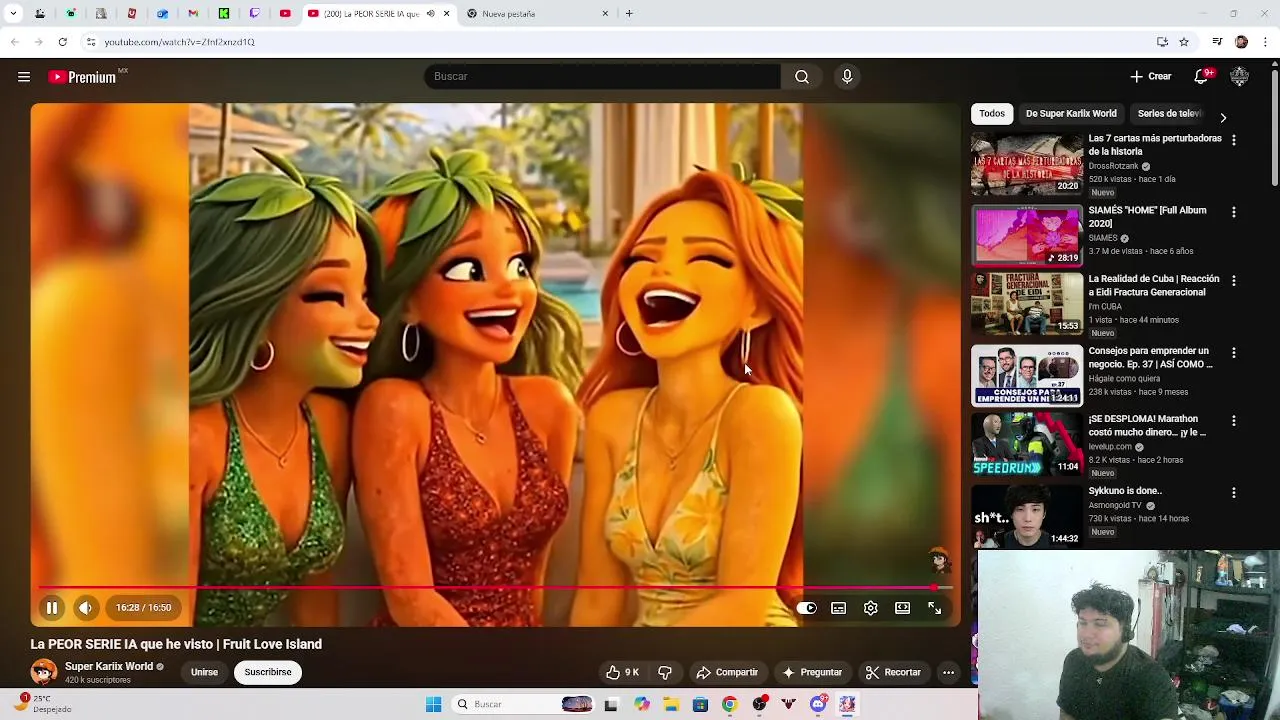This screenshot has width=1280, height=720.
Task: Open Discord from the taskbar
Action: click(818, 704)
